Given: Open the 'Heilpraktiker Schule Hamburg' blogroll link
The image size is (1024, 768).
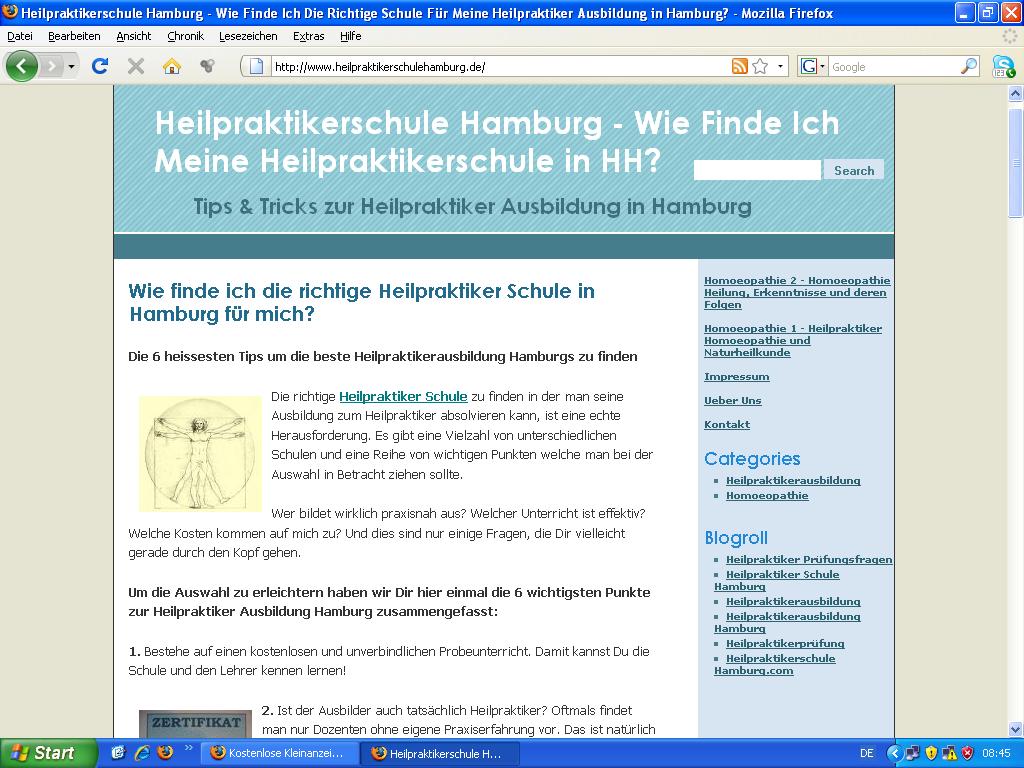Looking at the screenshot, I should tap(776, 580).
